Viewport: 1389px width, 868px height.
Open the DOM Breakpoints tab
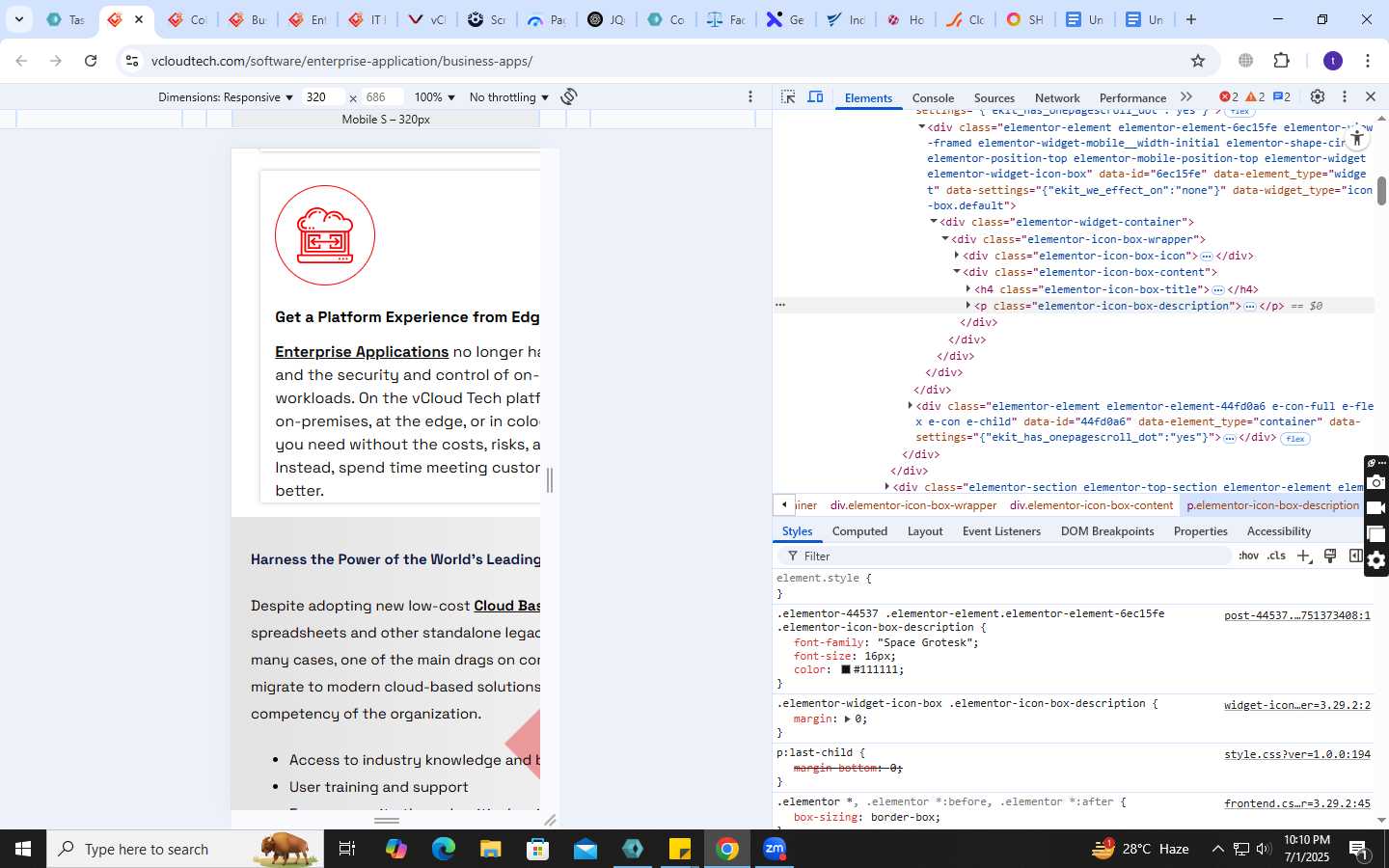click(1107, 531)
